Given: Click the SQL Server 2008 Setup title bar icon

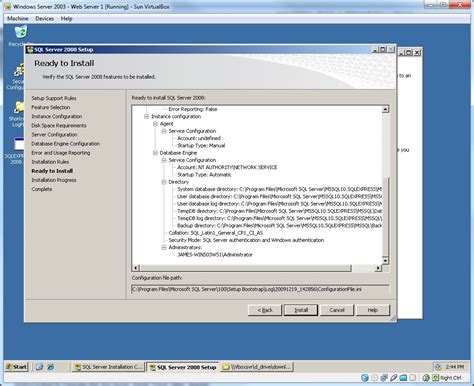Looking at the screenshot, I should pos(30,50).
